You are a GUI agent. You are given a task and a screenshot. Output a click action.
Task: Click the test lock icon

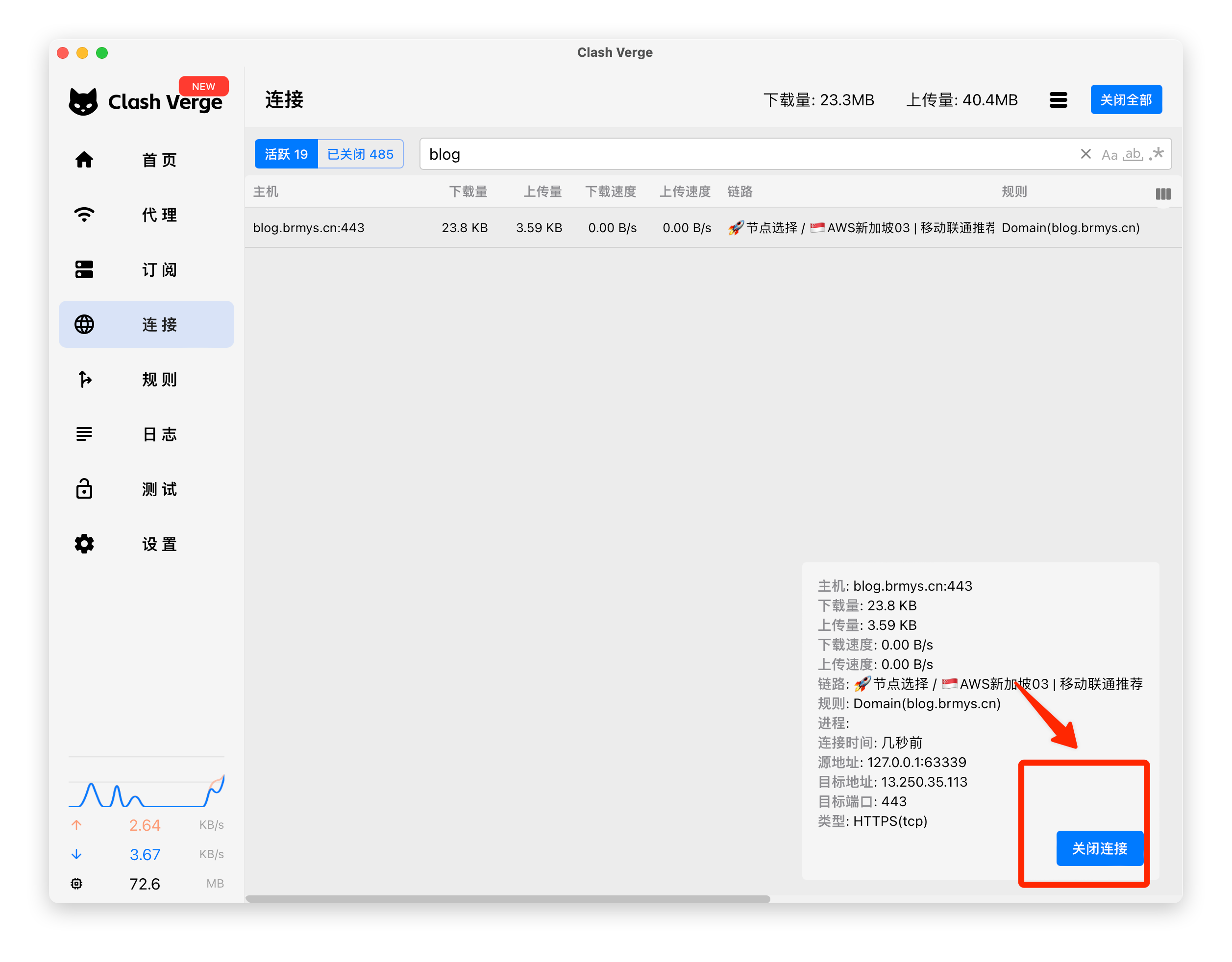(x=84, y=488)
